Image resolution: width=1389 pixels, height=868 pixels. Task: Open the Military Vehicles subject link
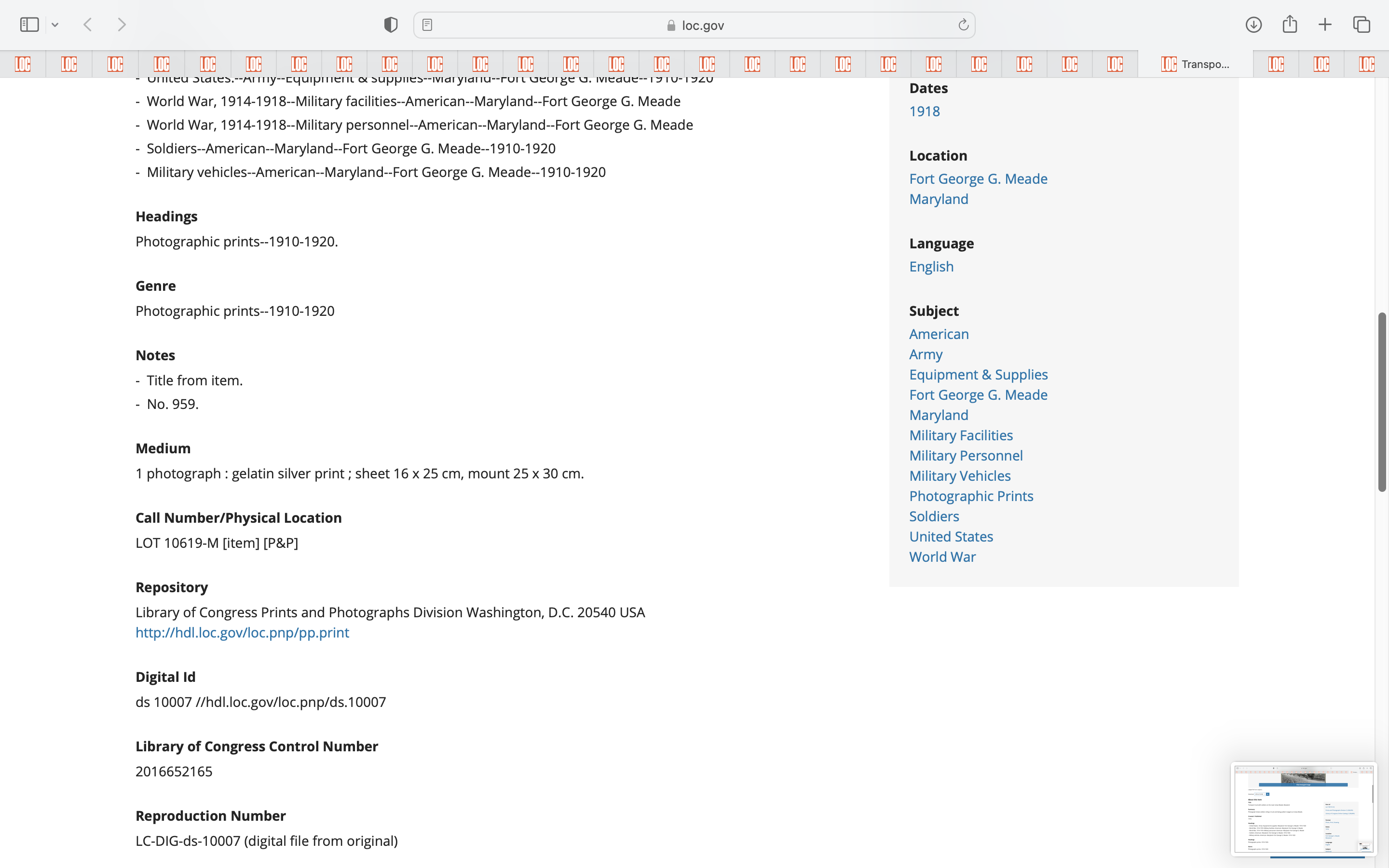pos(960,476)
